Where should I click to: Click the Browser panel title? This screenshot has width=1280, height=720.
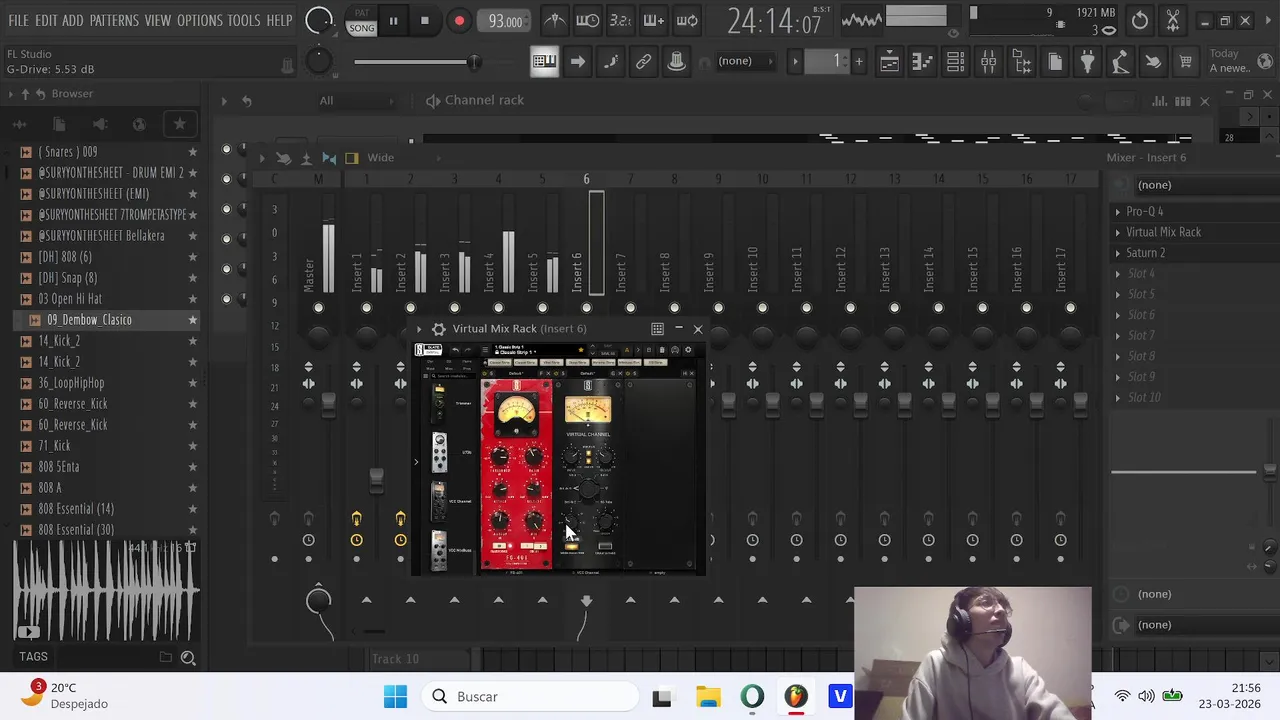click(72, 94)
